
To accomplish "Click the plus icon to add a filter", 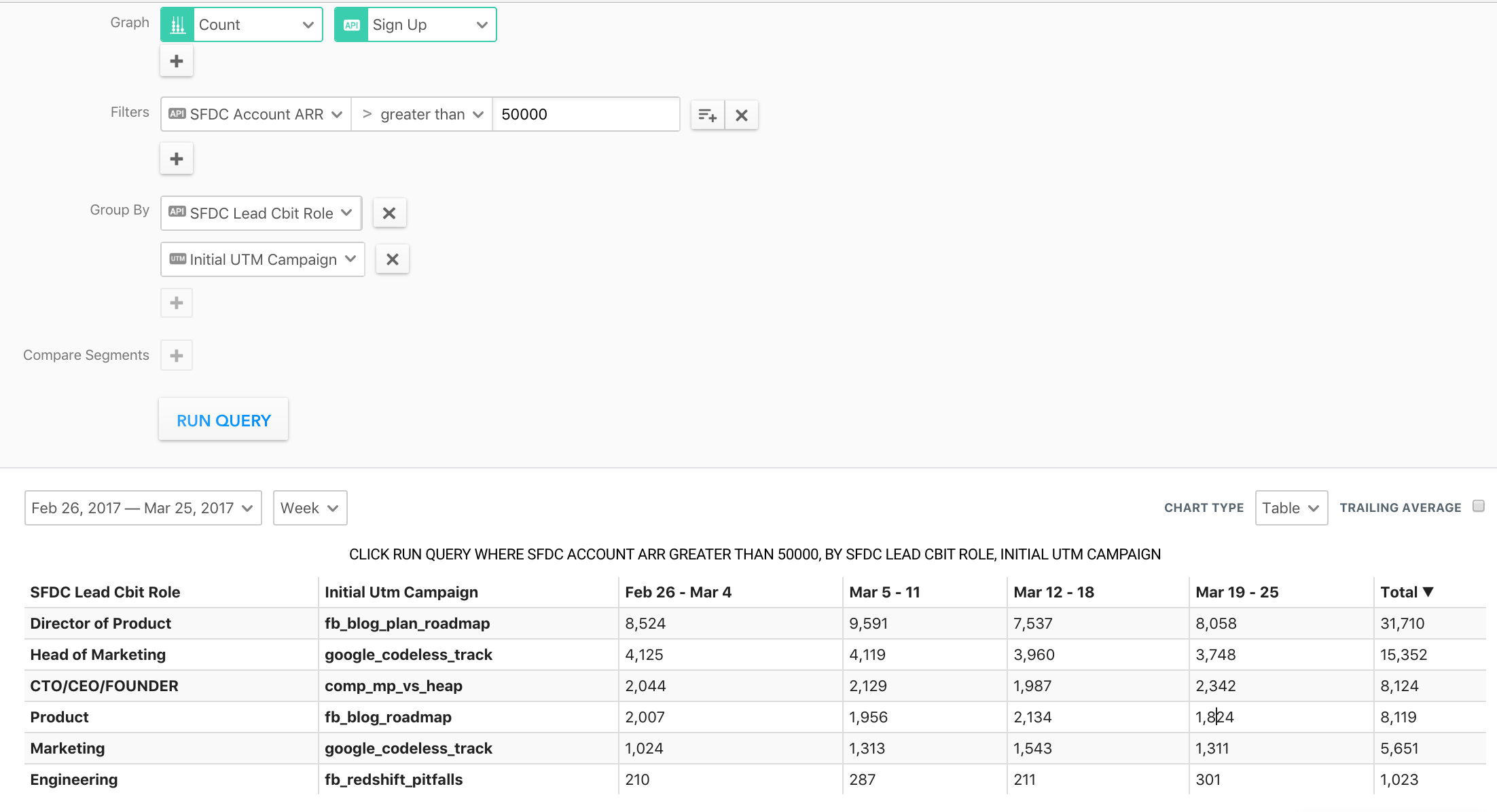I will coord(177,159).
